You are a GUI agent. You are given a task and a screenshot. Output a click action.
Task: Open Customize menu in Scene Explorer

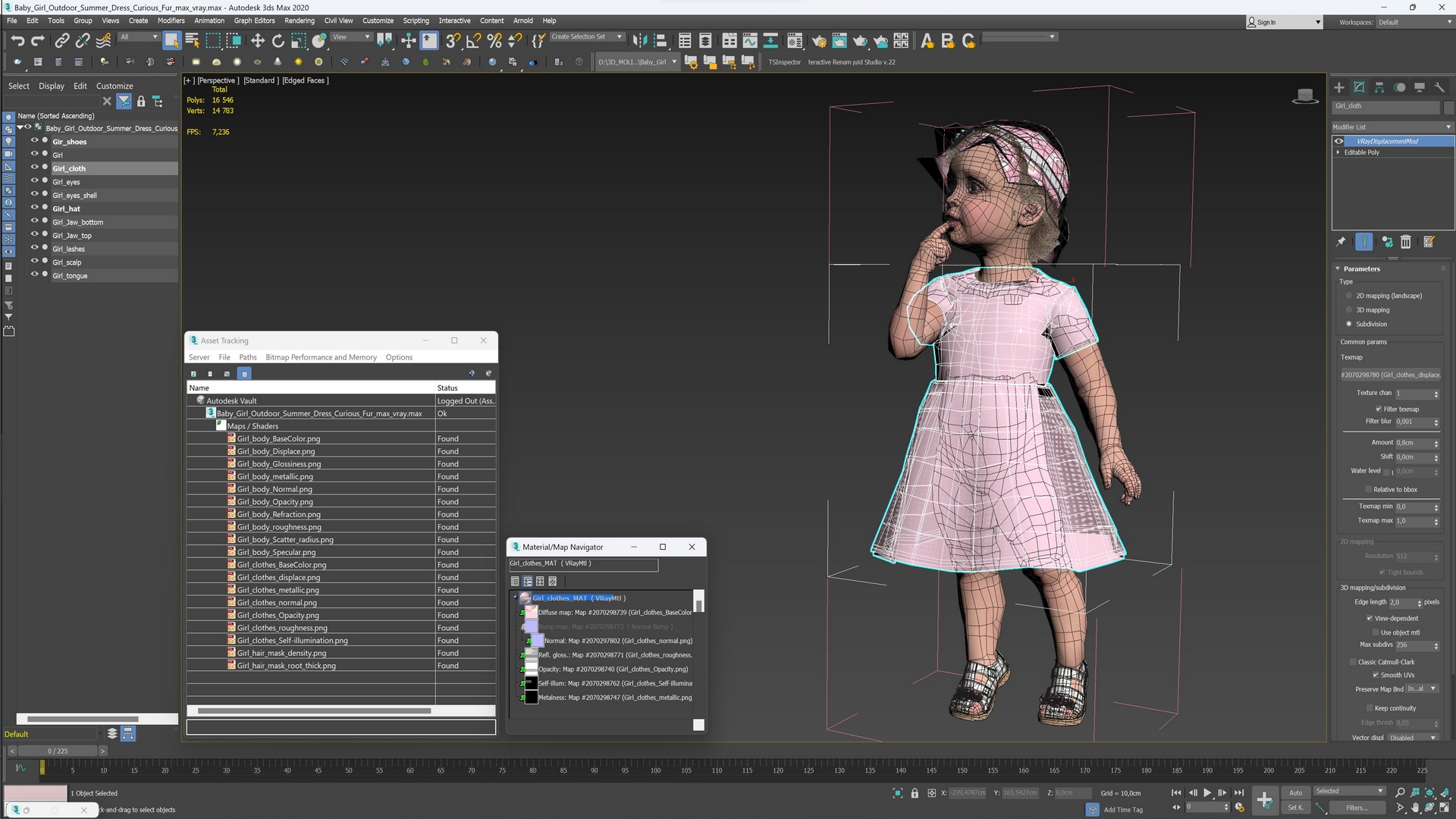tap(115, 86)
